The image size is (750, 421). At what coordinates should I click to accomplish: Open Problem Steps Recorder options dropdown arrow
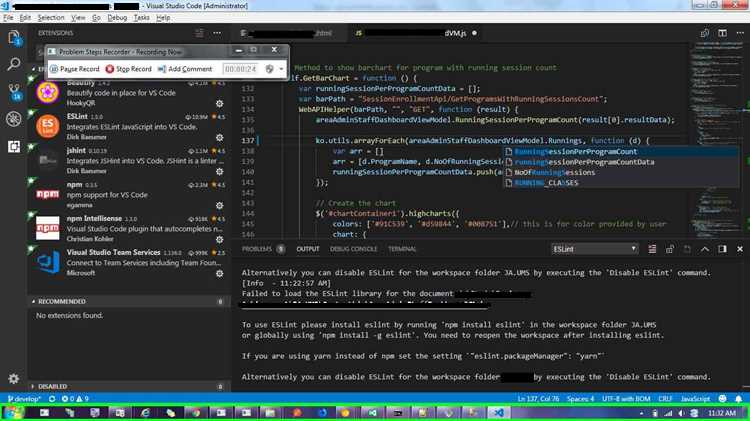click(x=281, y=69)
